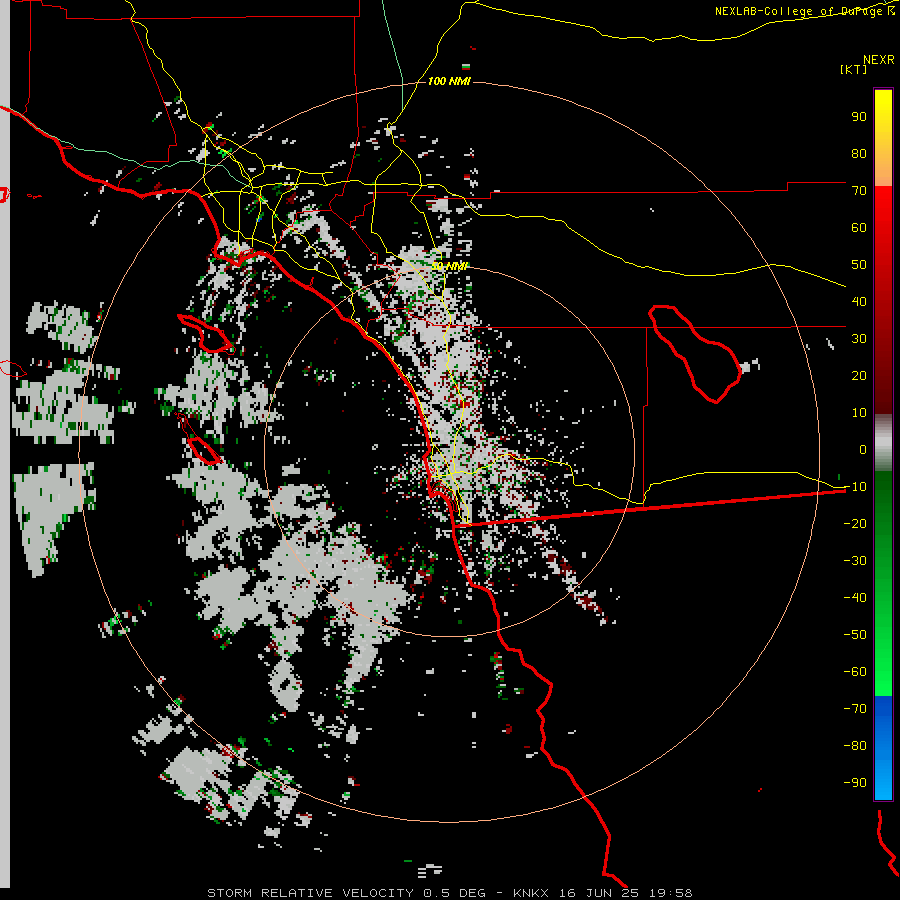Click the 40 value on velocity scale
The image size is (900, 900).
coord(859,302)
